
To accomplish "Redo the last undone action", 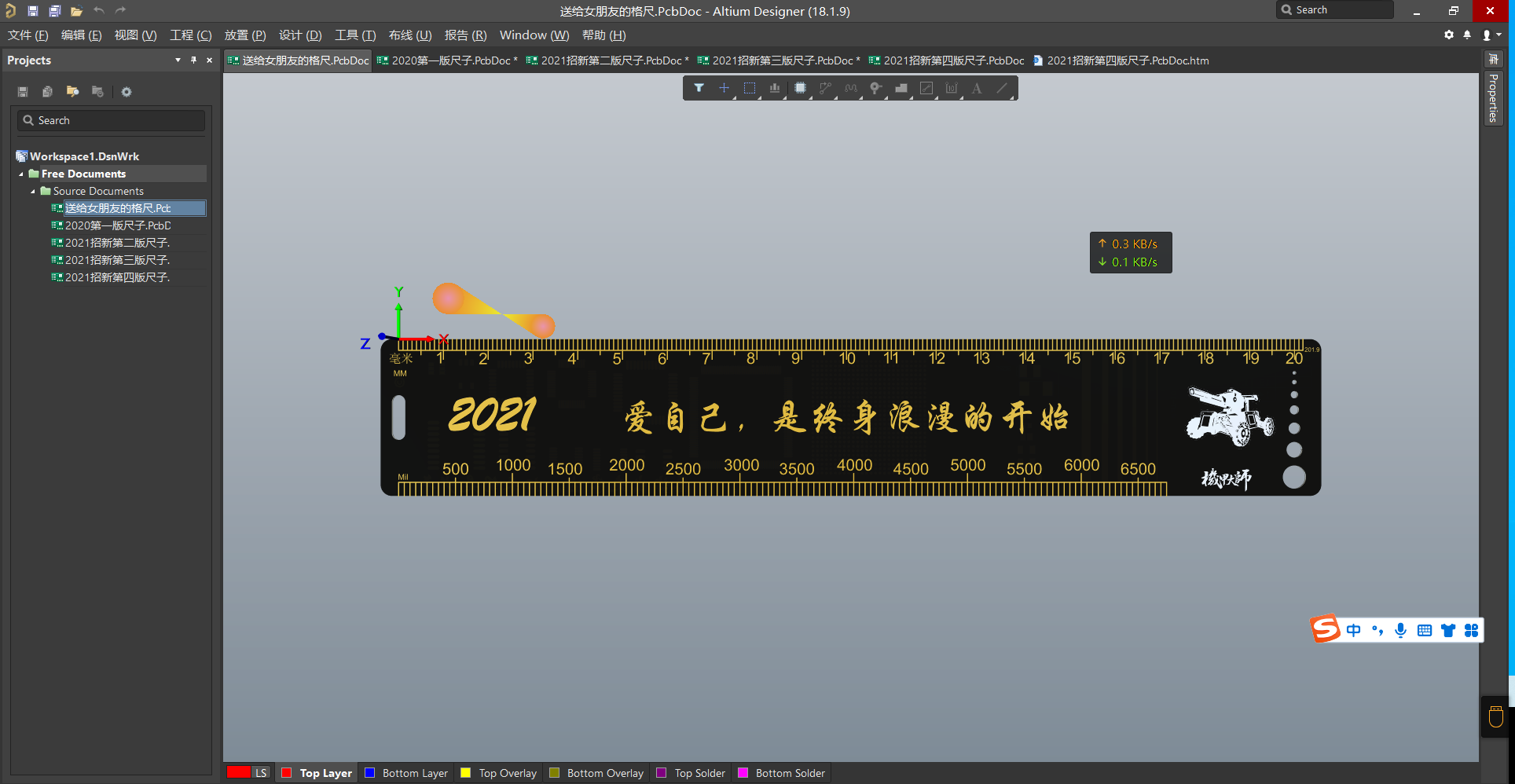I will pyautogui.click(x=120, y=10).
